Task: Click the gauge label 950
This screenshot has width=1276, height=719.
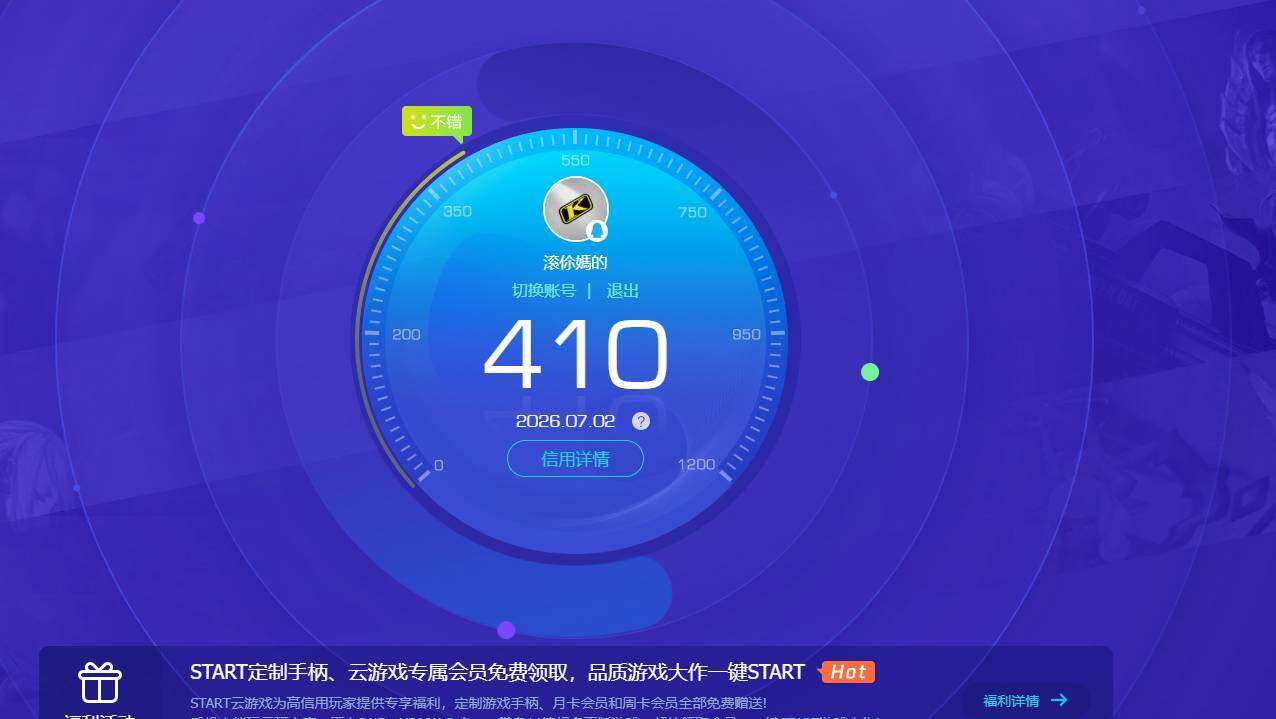Action: click(746, 335)
